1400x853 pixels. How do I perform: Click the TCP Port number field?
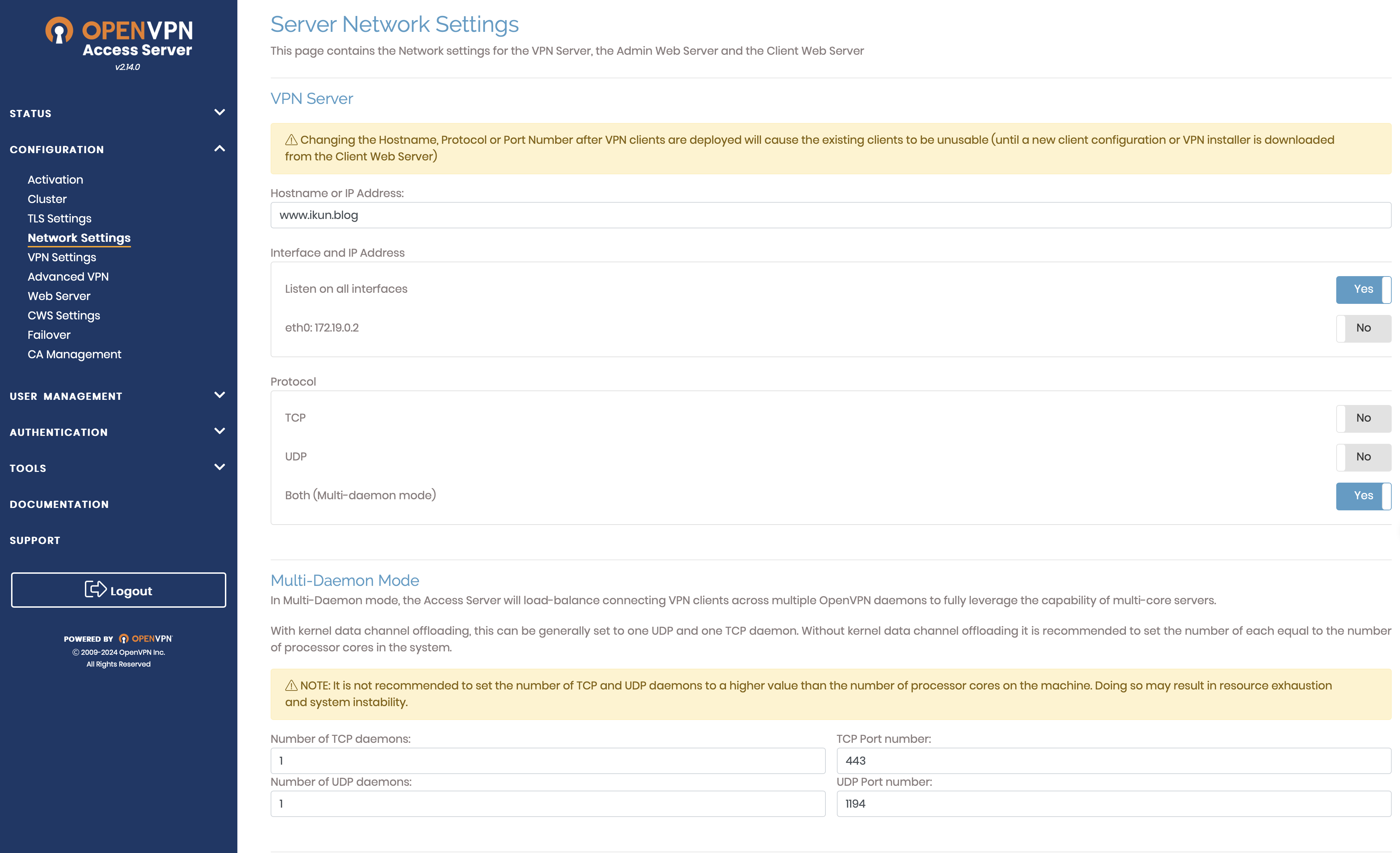(1114, 761)
